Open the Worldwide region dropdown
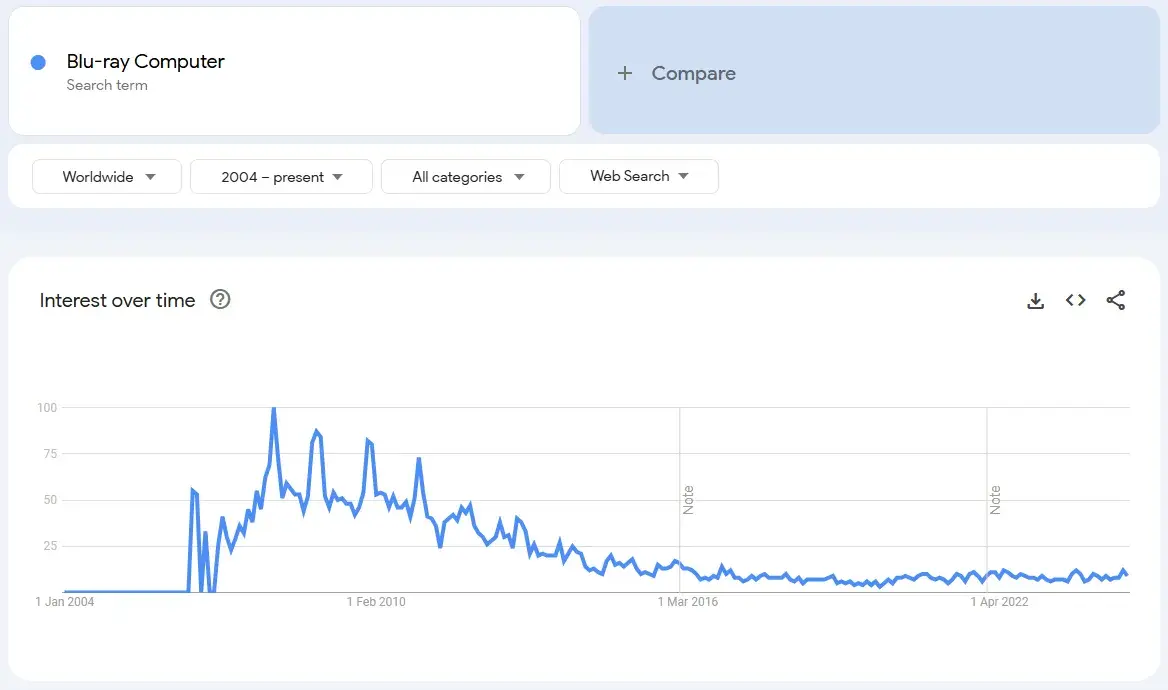Image resolution: width=1168 pixels, height=690 pixels. [108, 177]
